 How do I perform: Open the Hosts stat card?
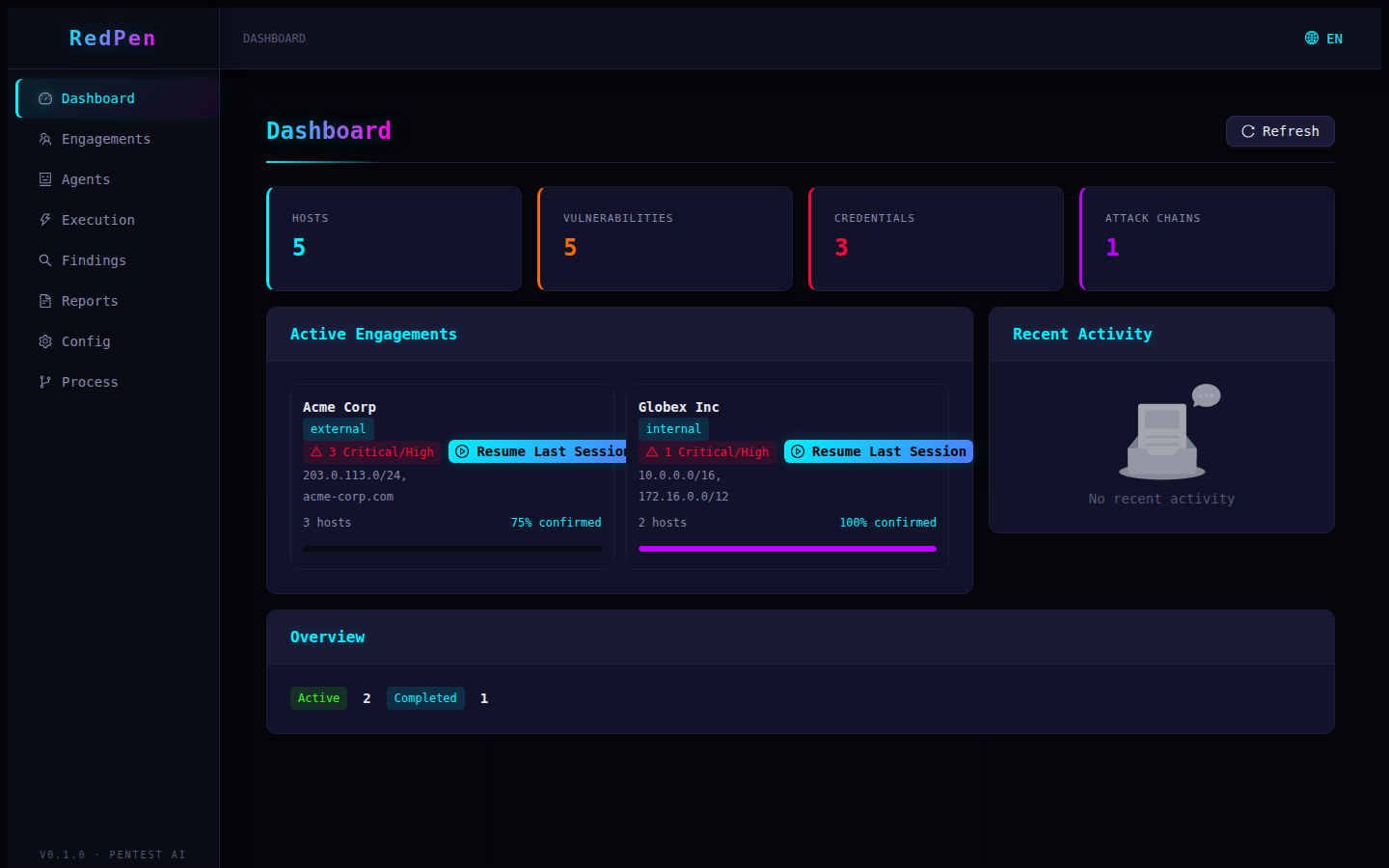tap(394, 238)
